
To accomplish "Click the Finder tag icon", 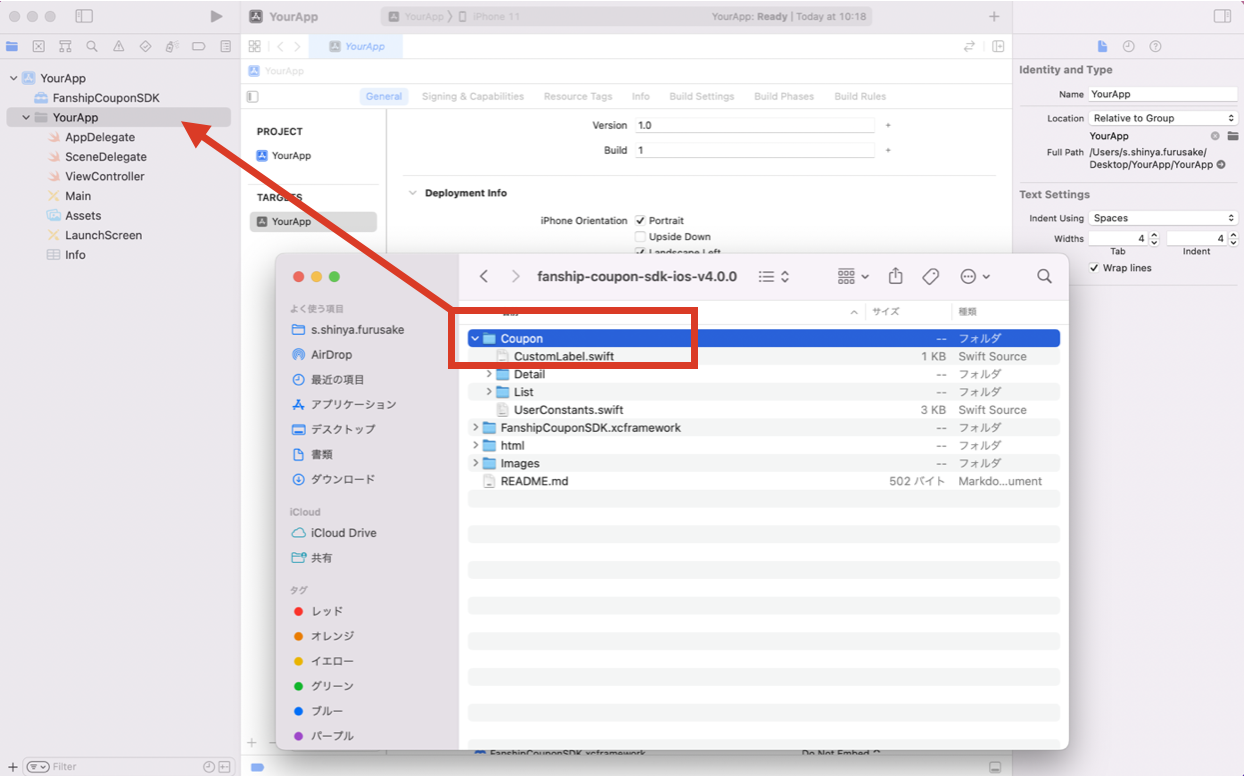I will click(x=930, y=276).
